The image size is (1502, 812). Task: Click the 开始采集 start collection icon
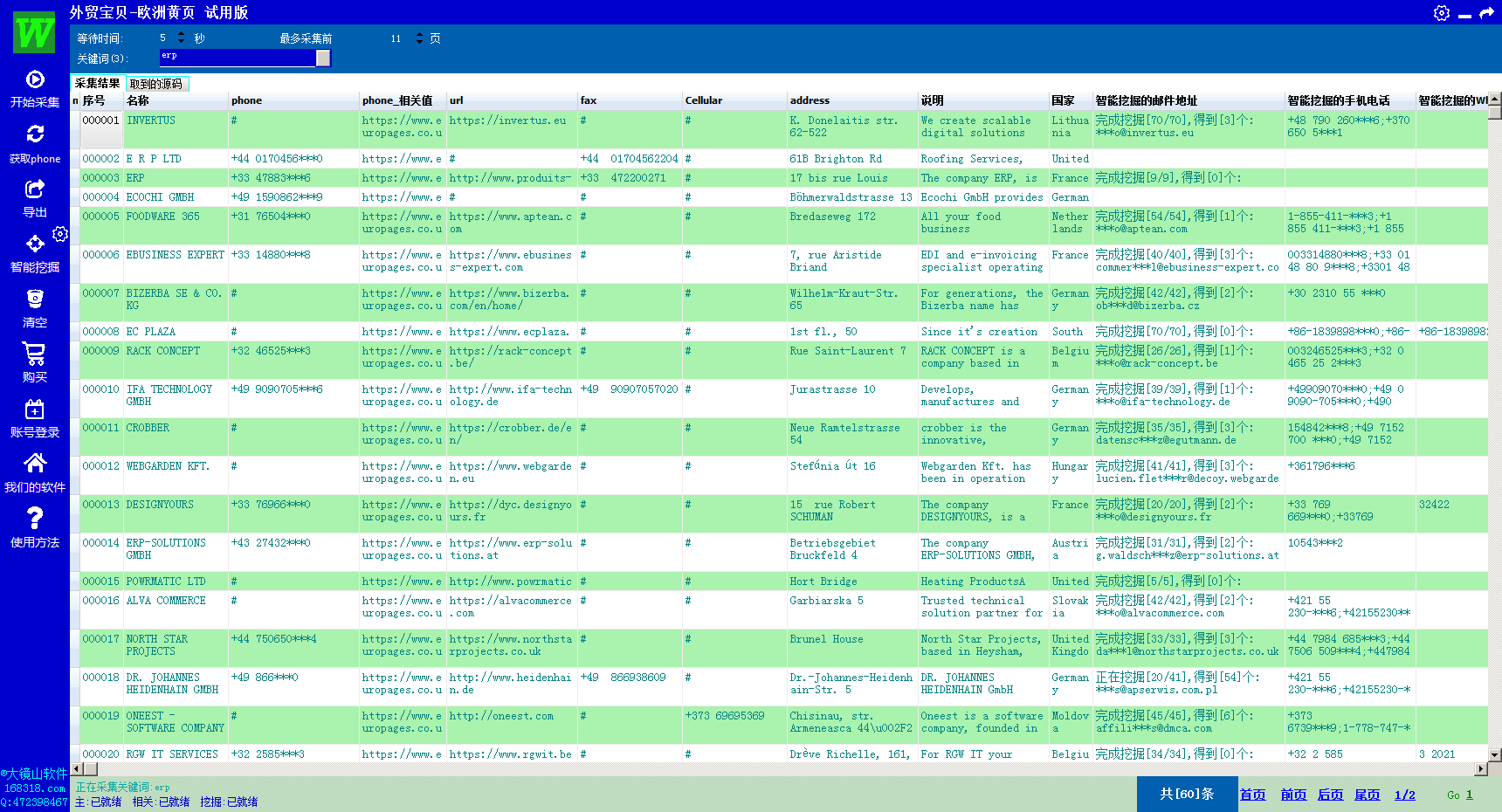pyautogui.click(x=35, y=79)
